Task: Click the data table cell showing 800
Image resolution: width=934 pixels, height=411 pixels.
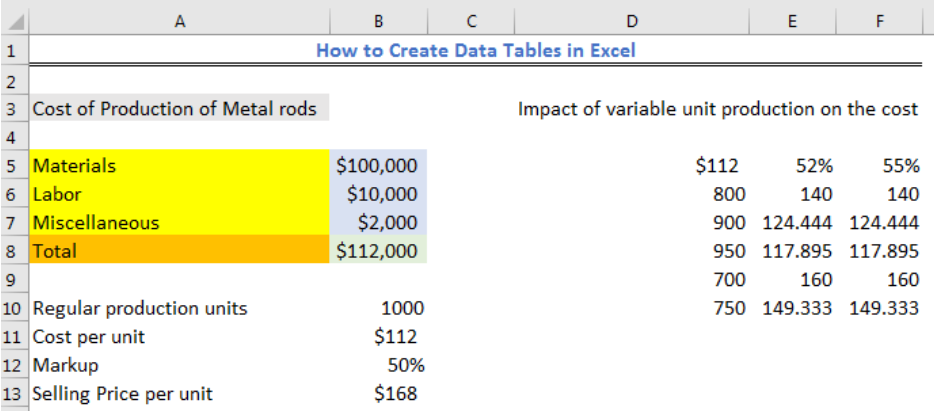Action: (631, 194)
